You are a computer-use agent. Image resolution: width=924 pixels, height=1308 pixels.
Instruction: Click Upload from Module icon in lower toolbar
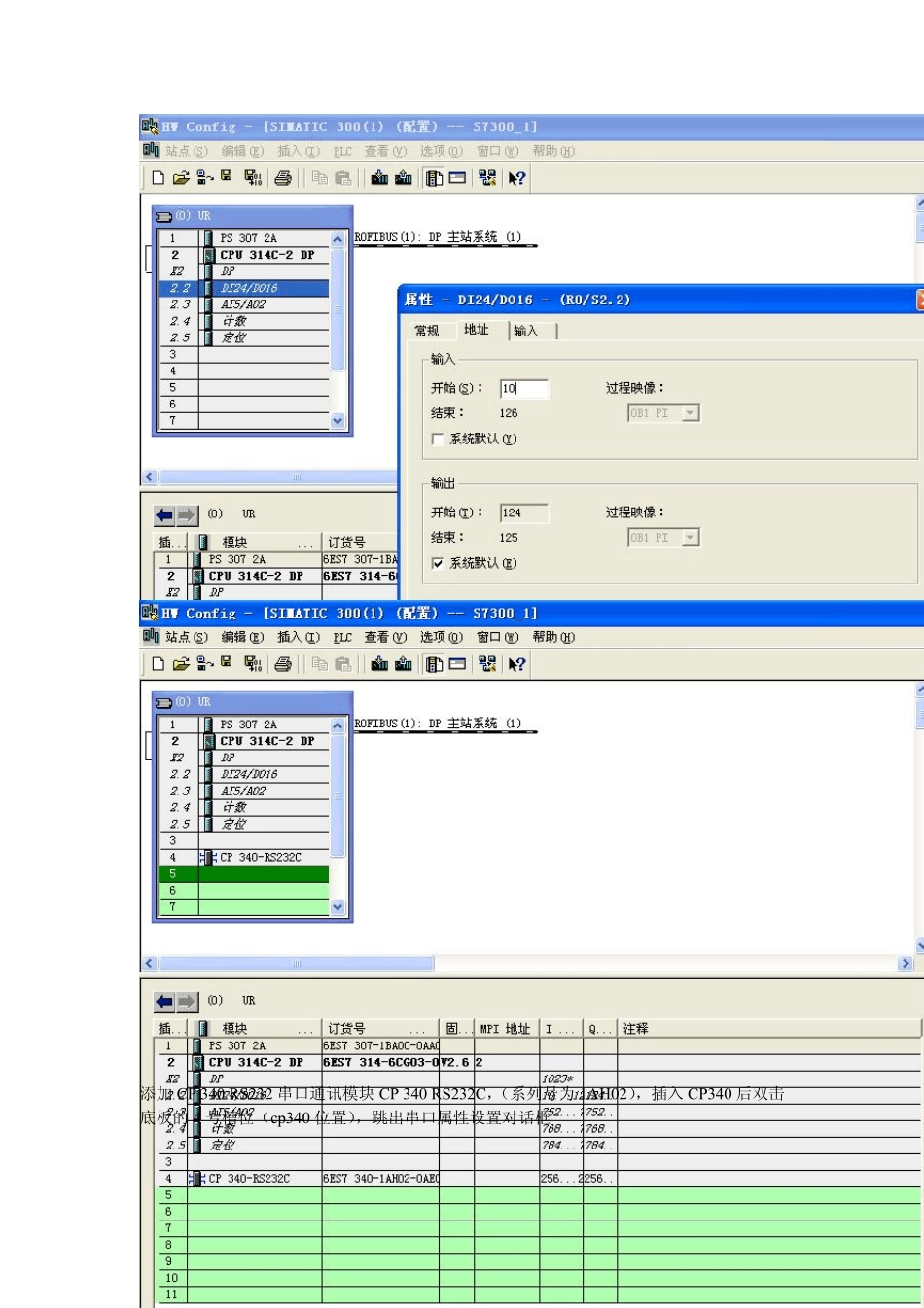pyautogui.click(x=404, y=664)
